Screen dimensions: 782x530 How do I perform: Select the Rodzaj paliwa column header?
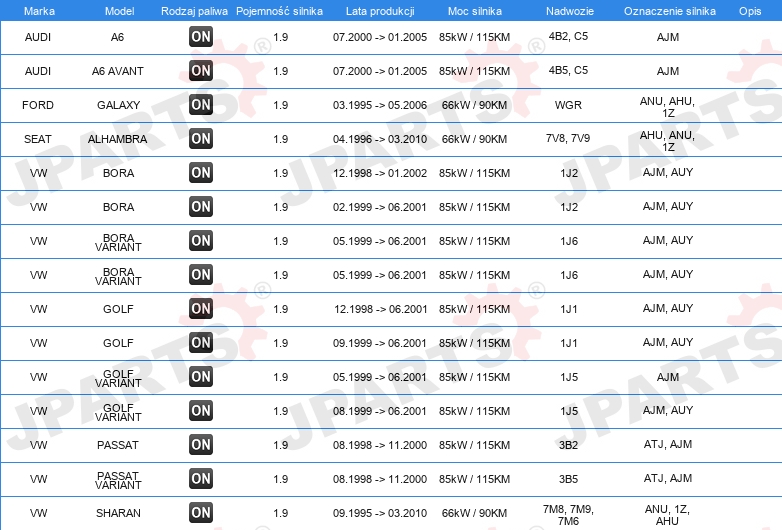(x=194, y=11)
